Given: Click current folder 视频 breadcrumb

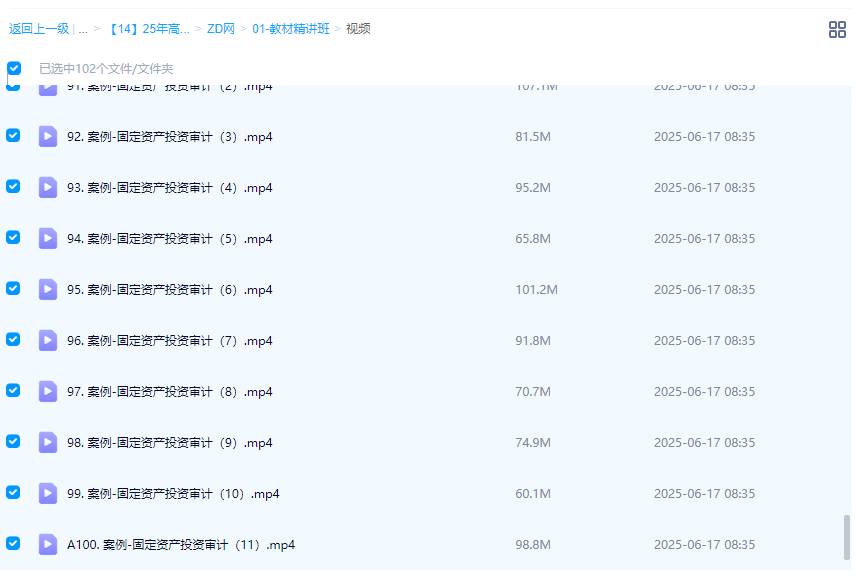Looking at the screenshot, I should (x=358, y=29).
